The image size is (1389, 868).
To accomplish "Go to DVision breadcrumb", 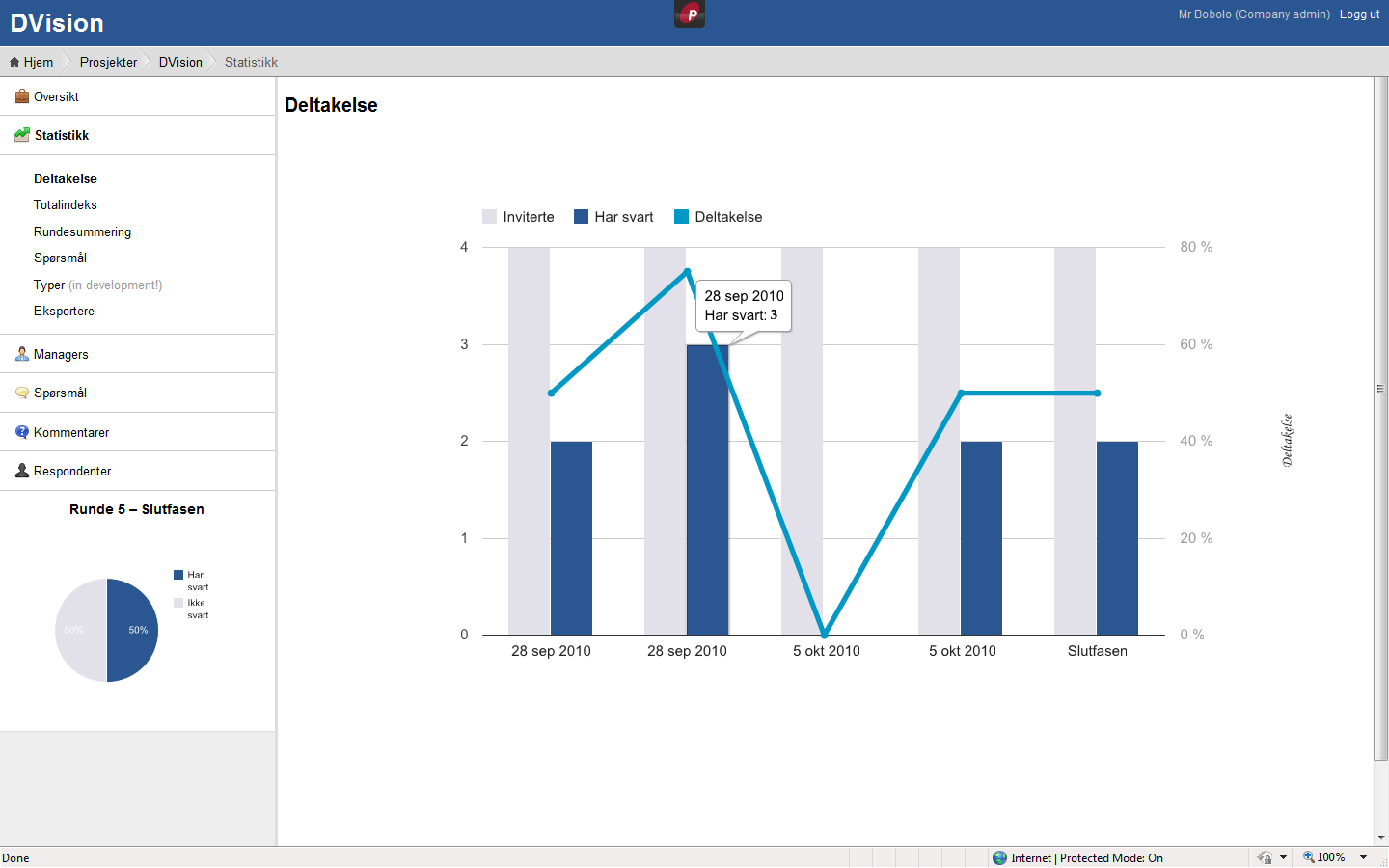I will [180, 62].
